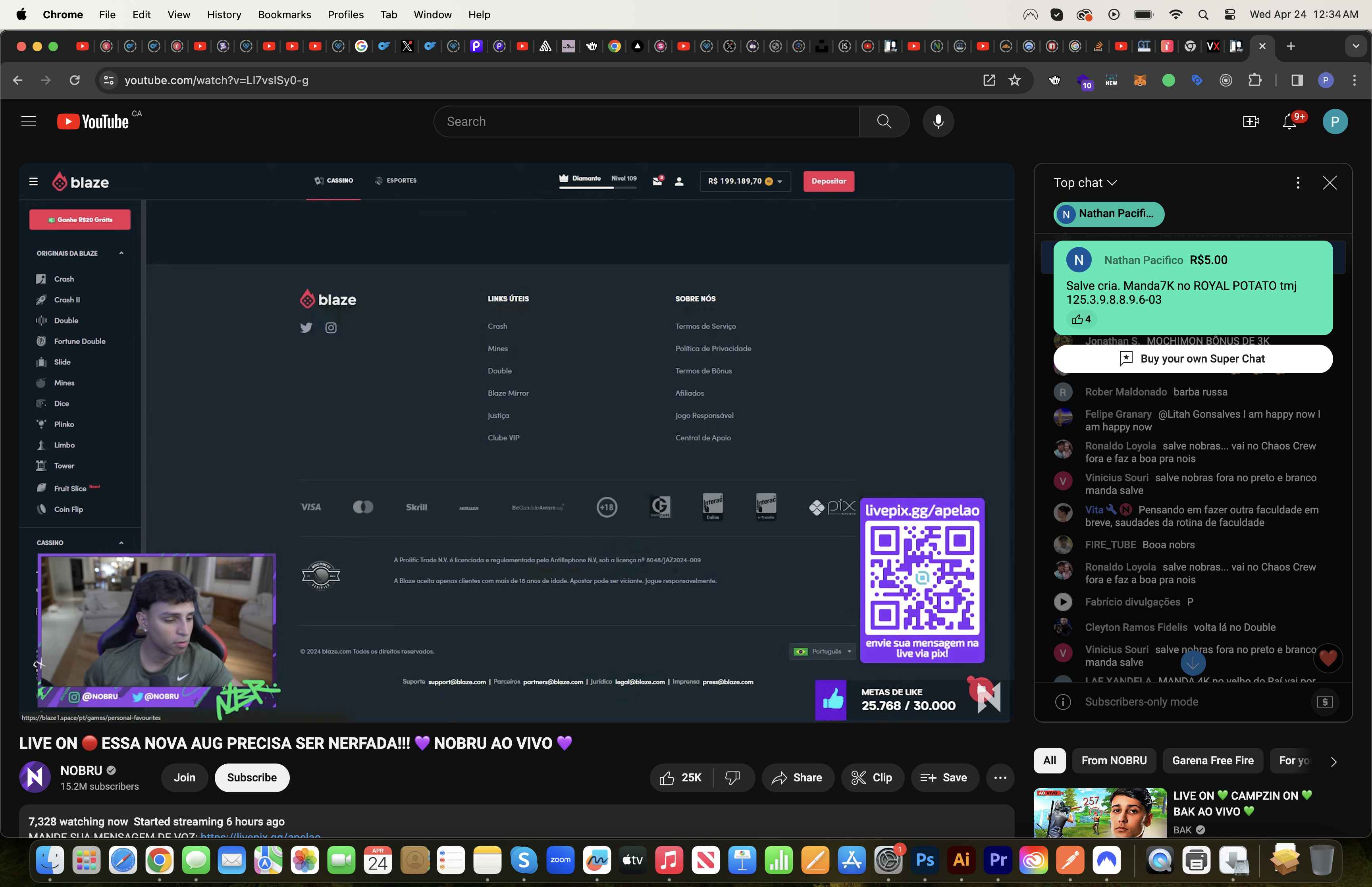The image size is (1372, 887).
Task: Open the BAK AO VIVO video thumbnail
Action: (x=1100, y=813)
